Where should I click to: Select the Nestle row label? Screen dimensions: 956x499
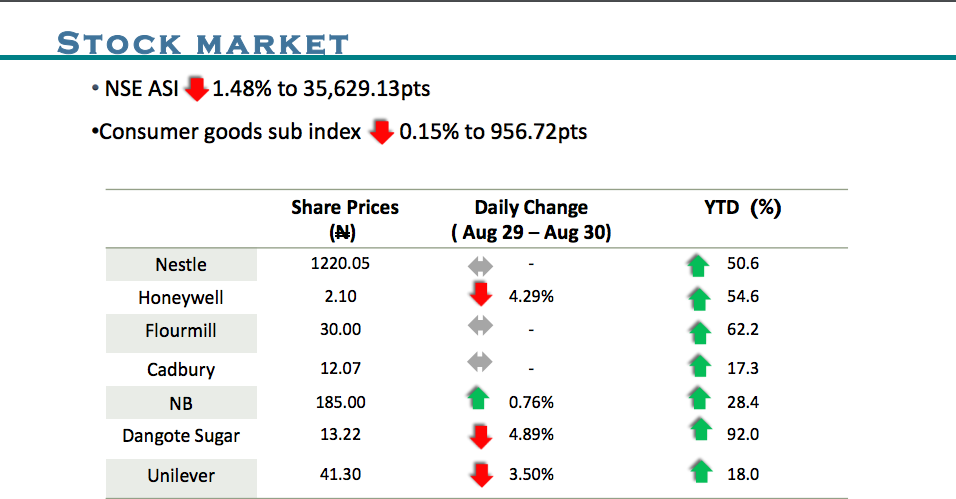(181, 265)
